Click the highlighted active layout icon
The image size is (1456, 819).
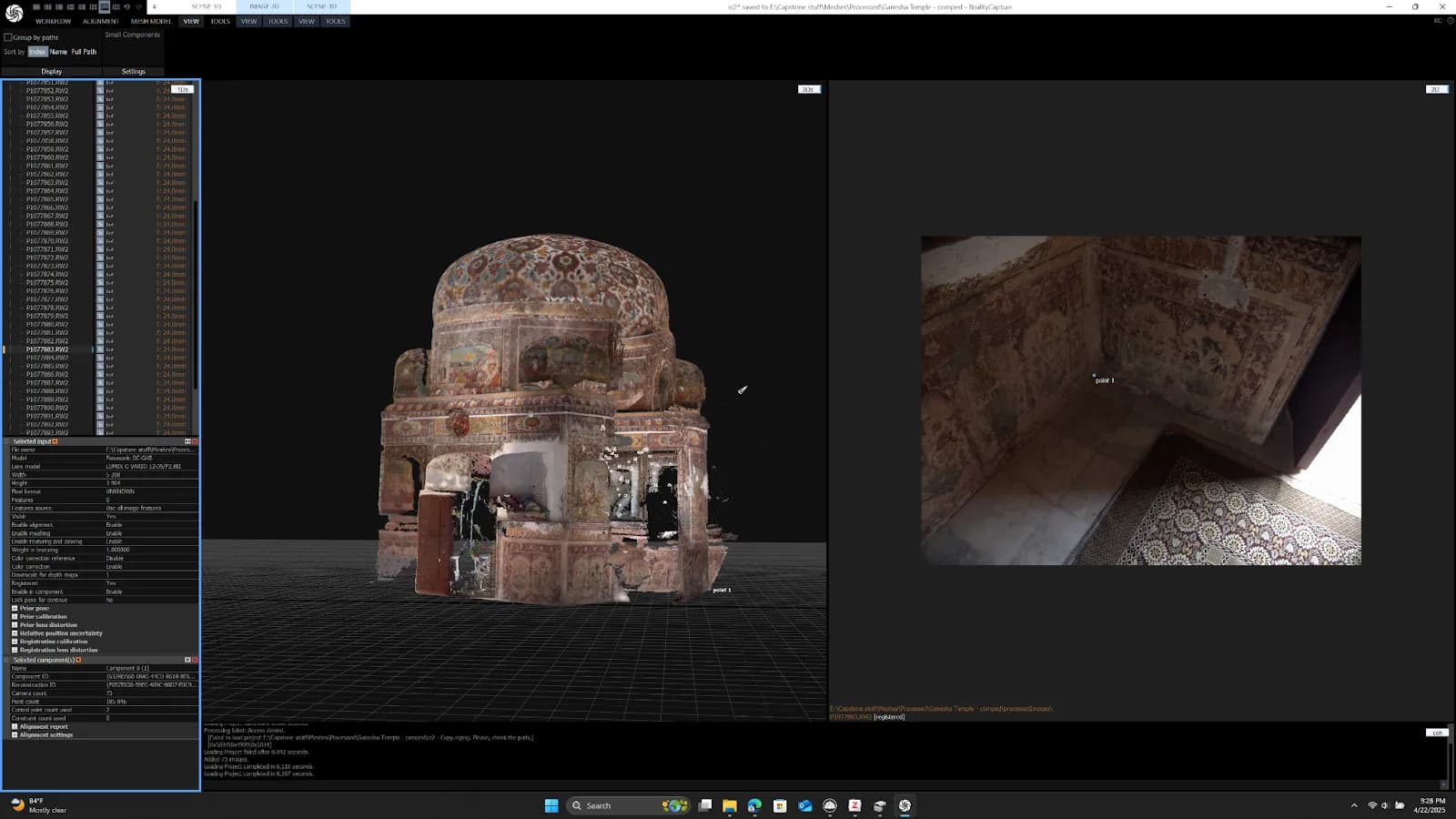click(x=104, y=6)
